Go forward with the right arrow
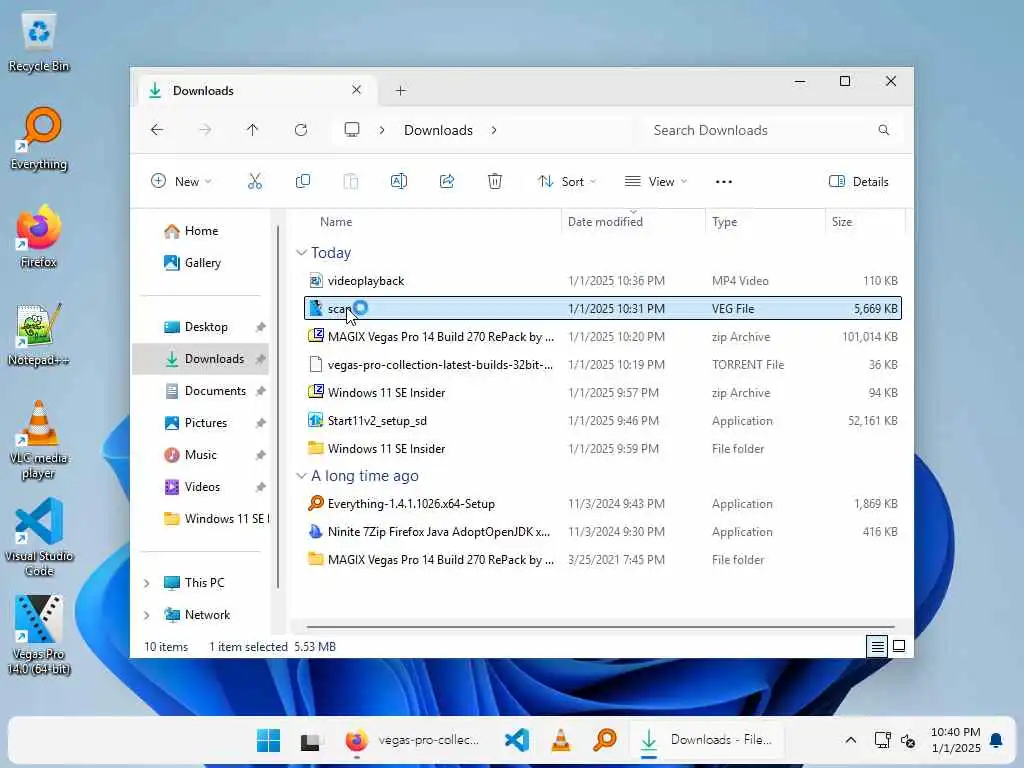 (205, 130)
